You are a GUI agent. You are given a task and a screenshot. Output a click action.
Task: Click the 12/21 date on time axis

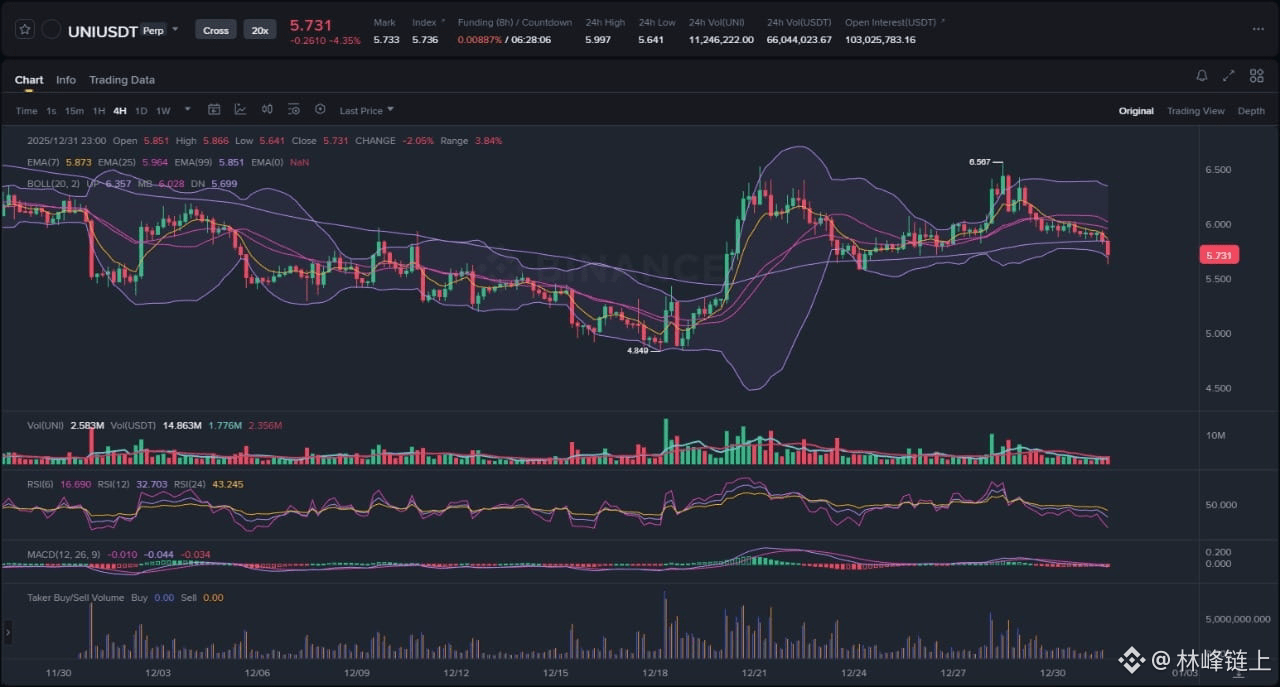755,673
